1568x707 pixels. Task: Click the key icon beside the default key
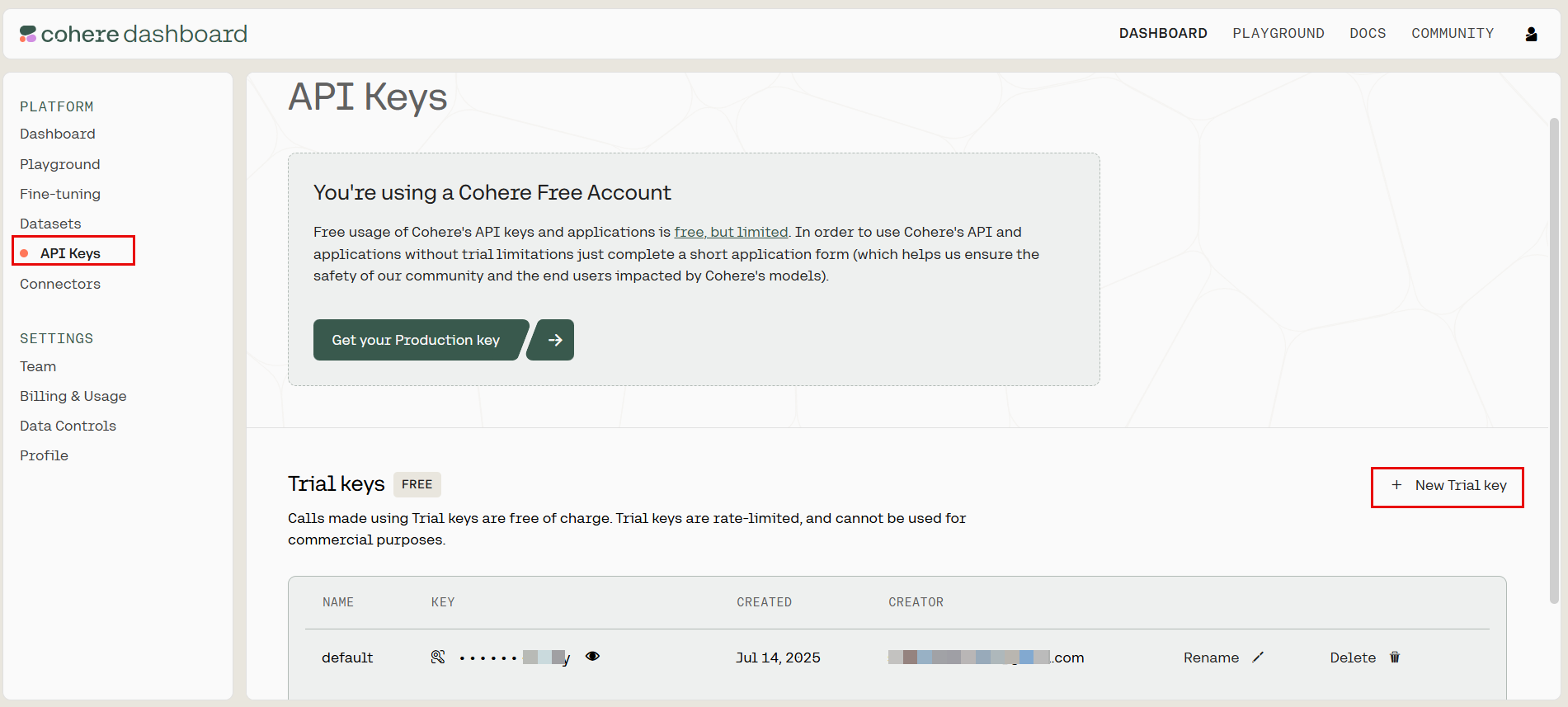438,657
